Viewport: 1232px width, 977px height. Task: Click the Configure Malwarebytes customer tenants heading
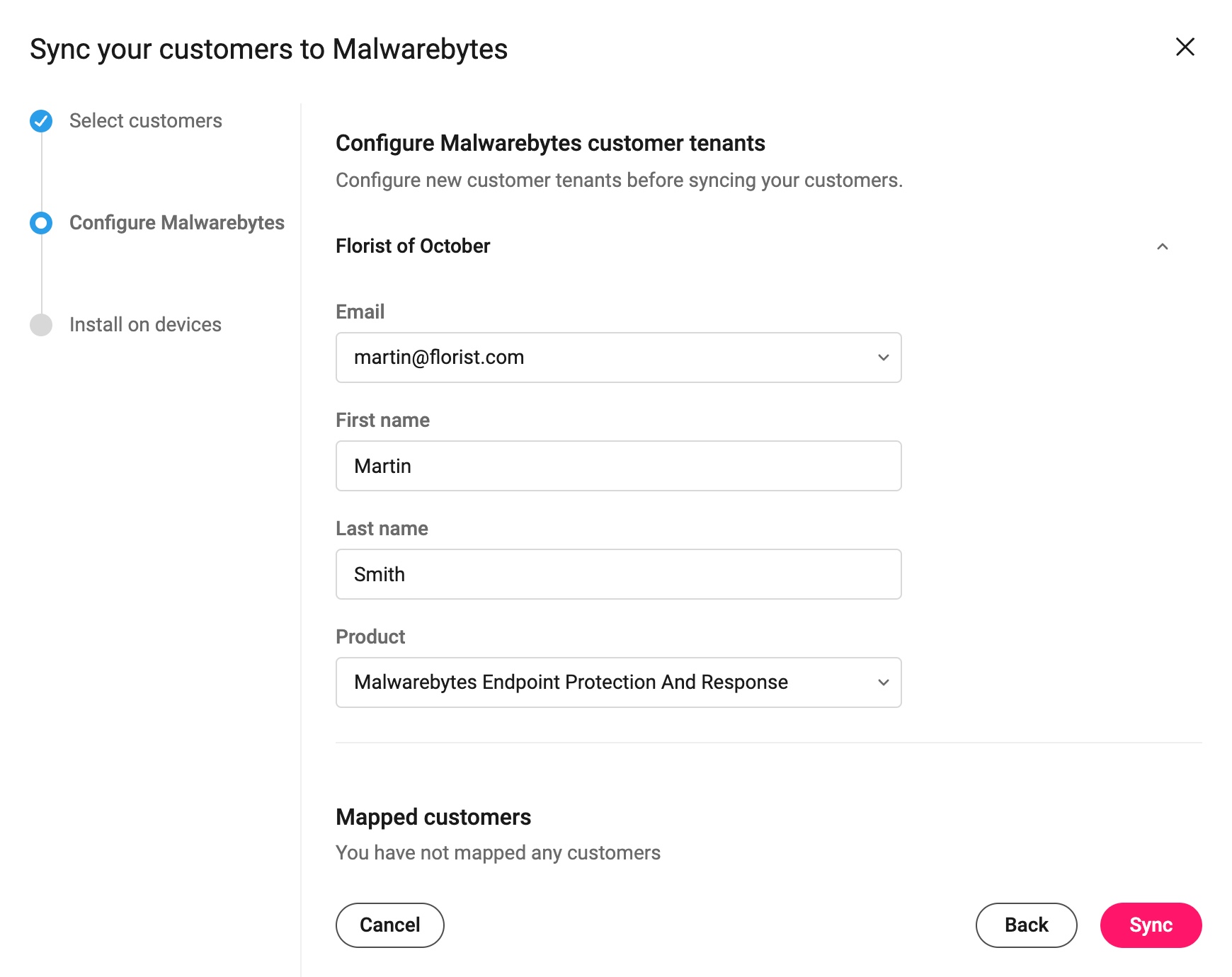[x=550, y=143]
